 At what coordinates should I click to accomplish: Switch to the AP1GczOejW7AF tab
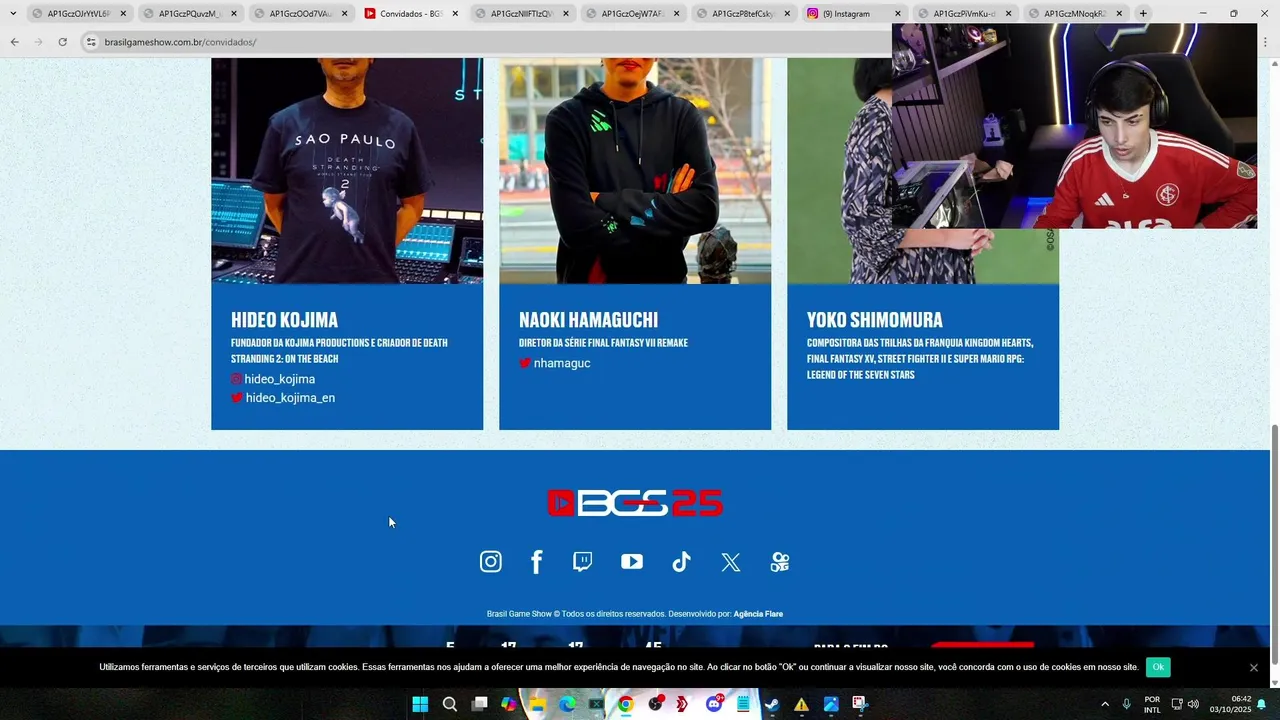(633, 14)
